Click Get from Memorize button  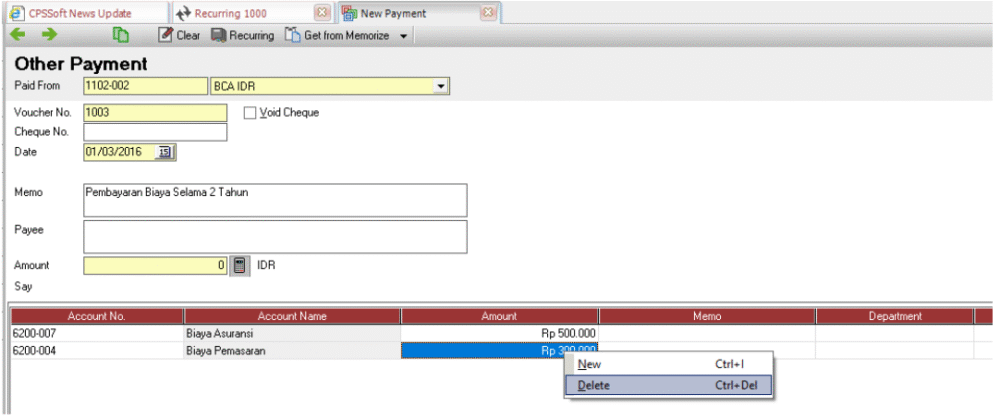click(x=340, y=35)
